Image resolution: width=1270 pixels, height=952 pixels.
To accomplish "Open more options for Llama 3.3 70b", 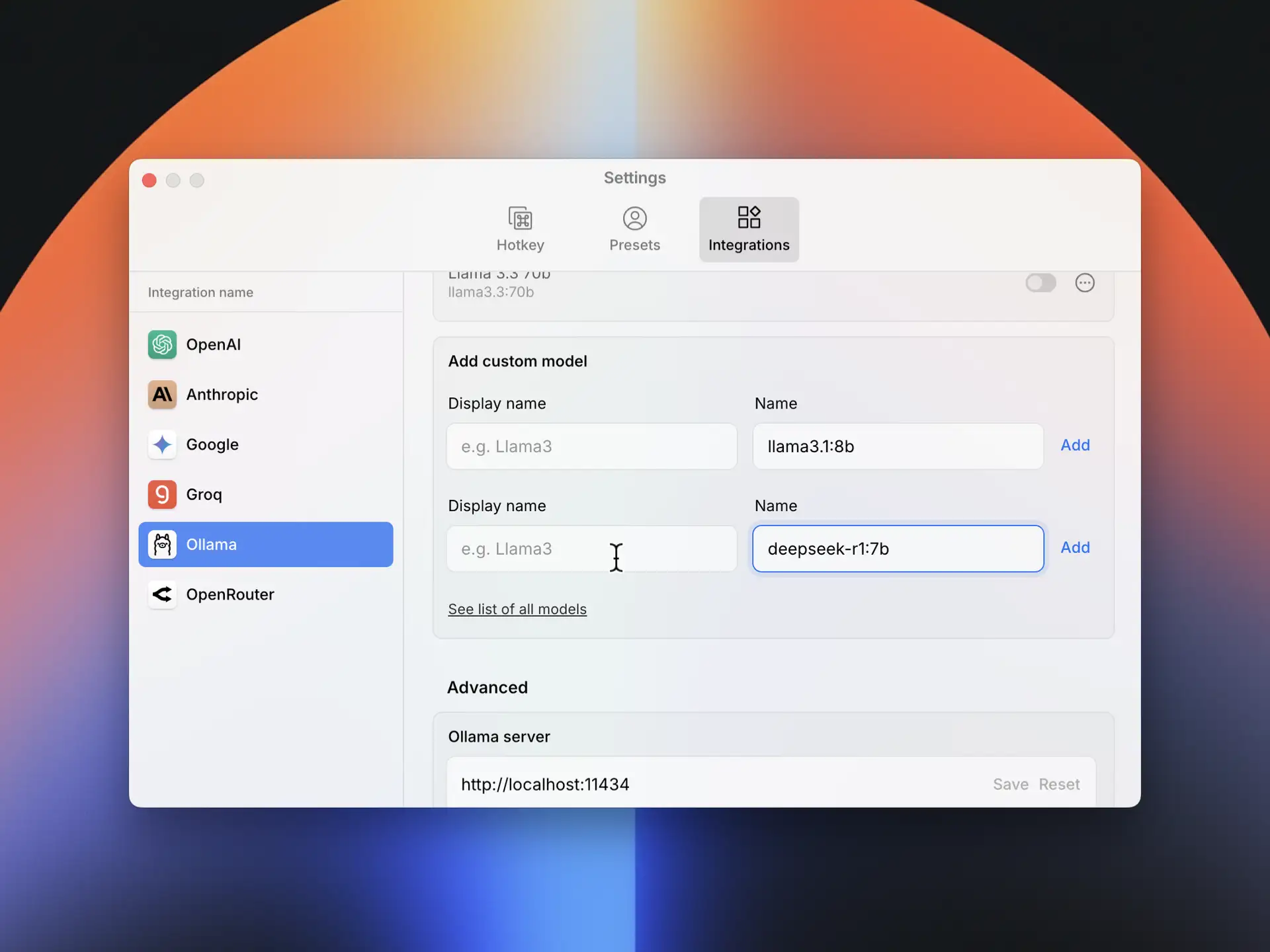I will click(x=1085, y=283).
